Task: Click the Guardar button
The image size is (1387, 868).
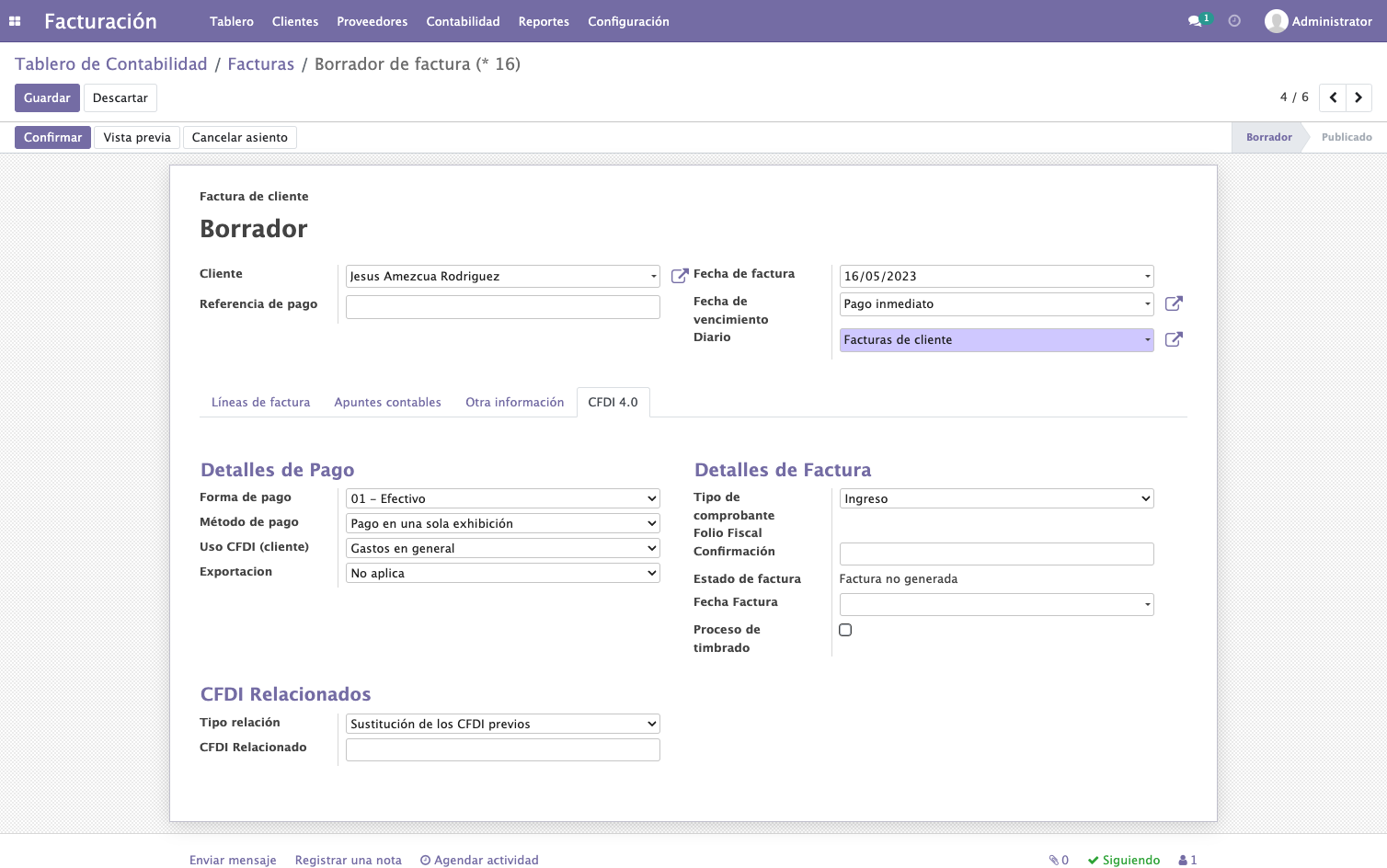Action: point(47,97)
